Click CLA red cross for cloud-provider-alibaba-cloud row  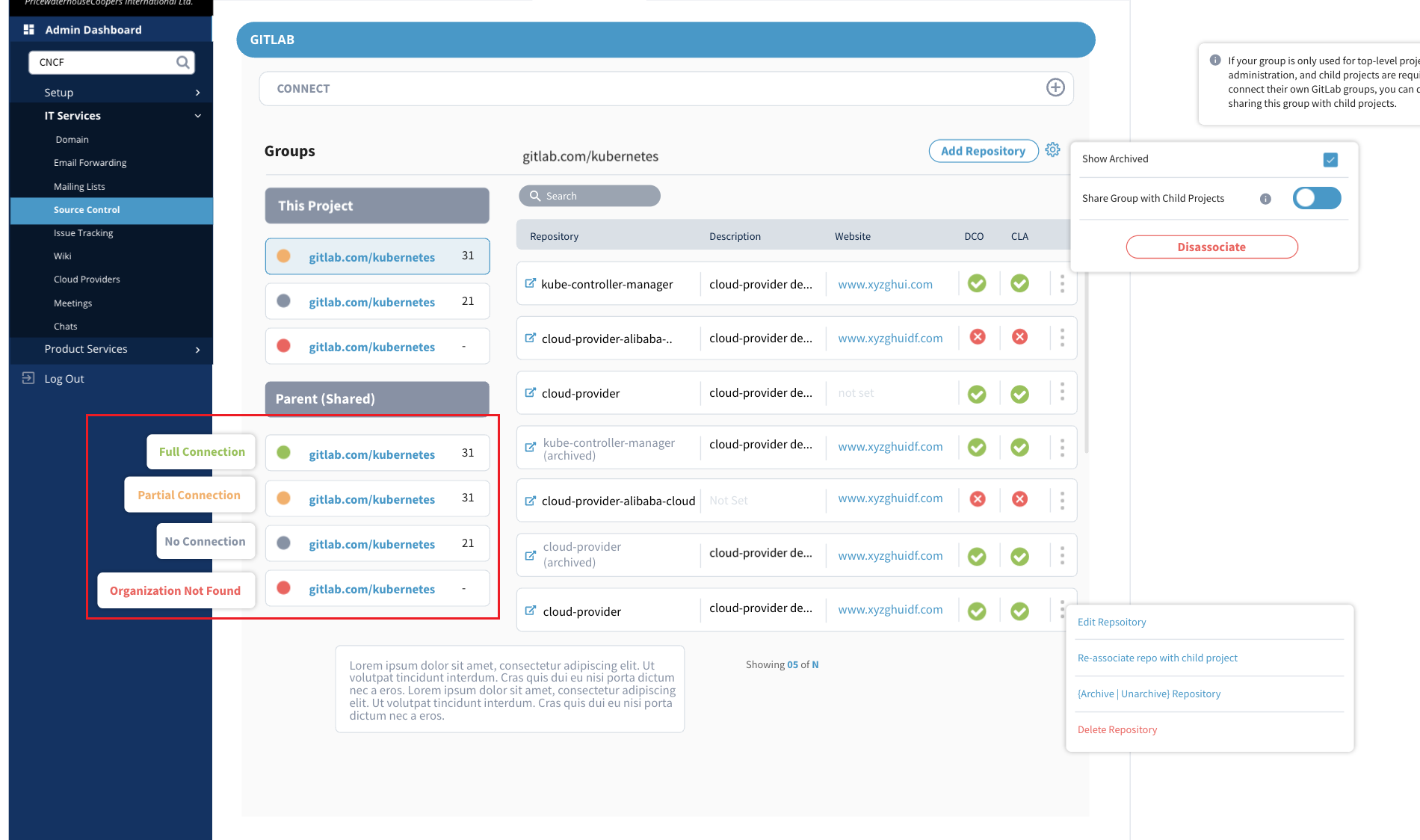(1019, 499)
